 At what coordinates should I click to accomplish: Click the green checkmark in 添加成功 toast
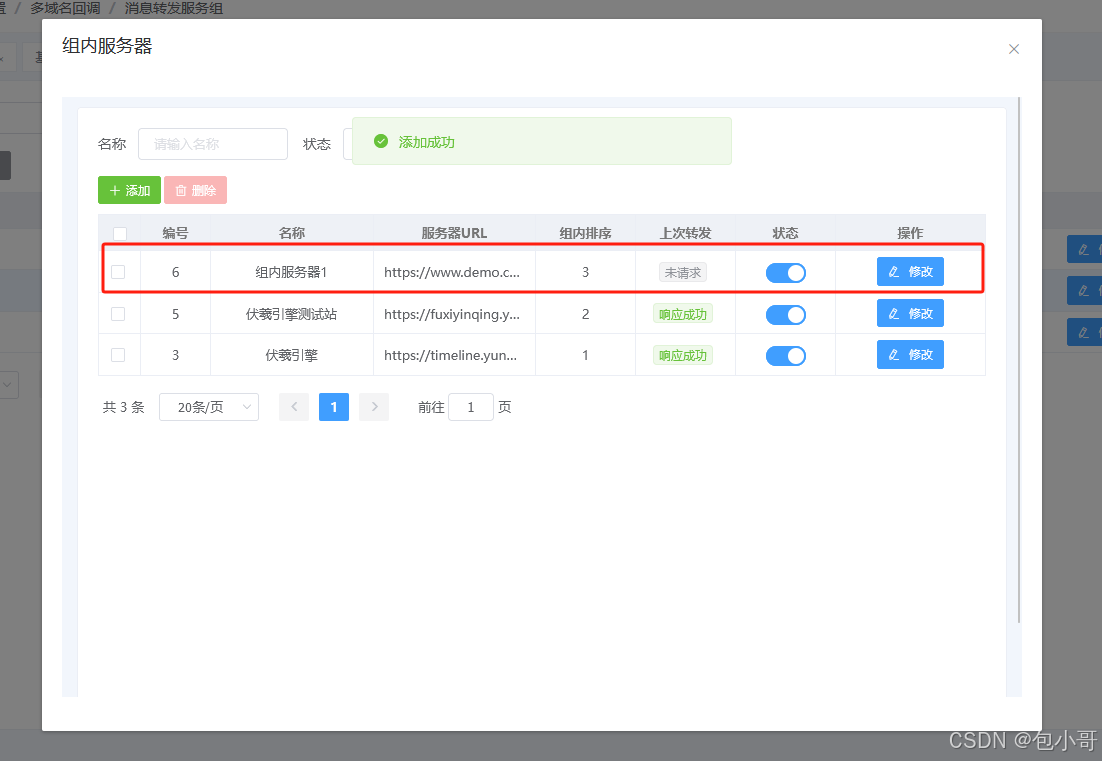380,141
